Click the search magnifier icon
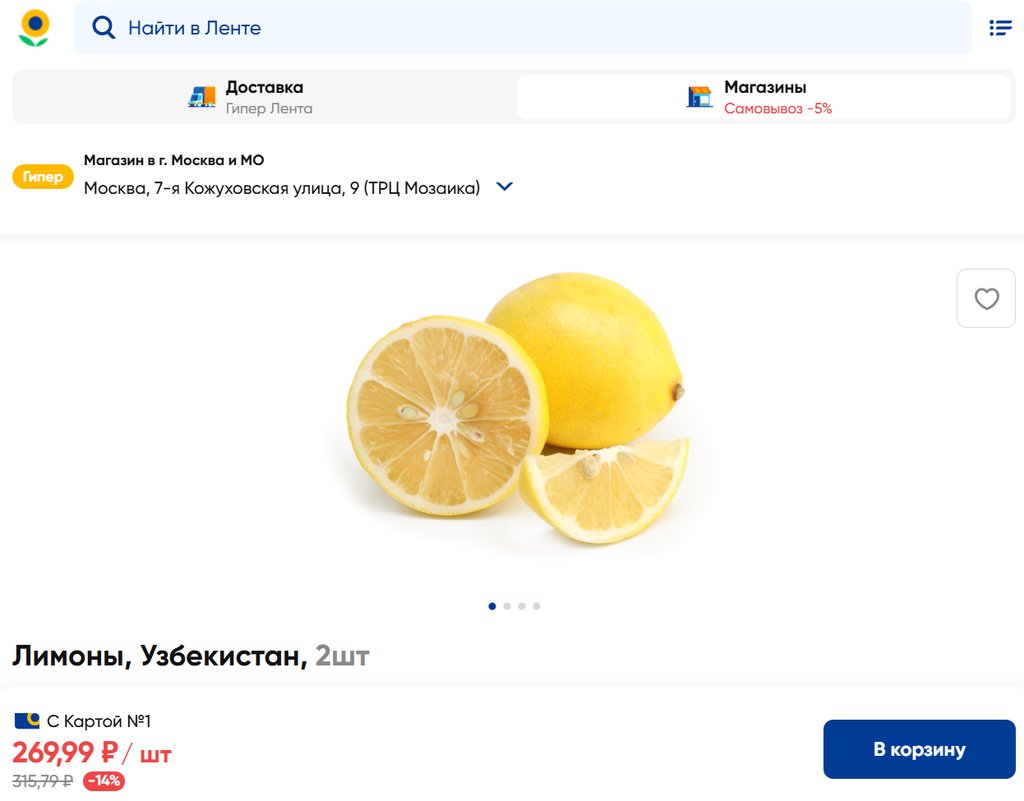The height and width of the screenshot is (801, 1024). (103, 28)
